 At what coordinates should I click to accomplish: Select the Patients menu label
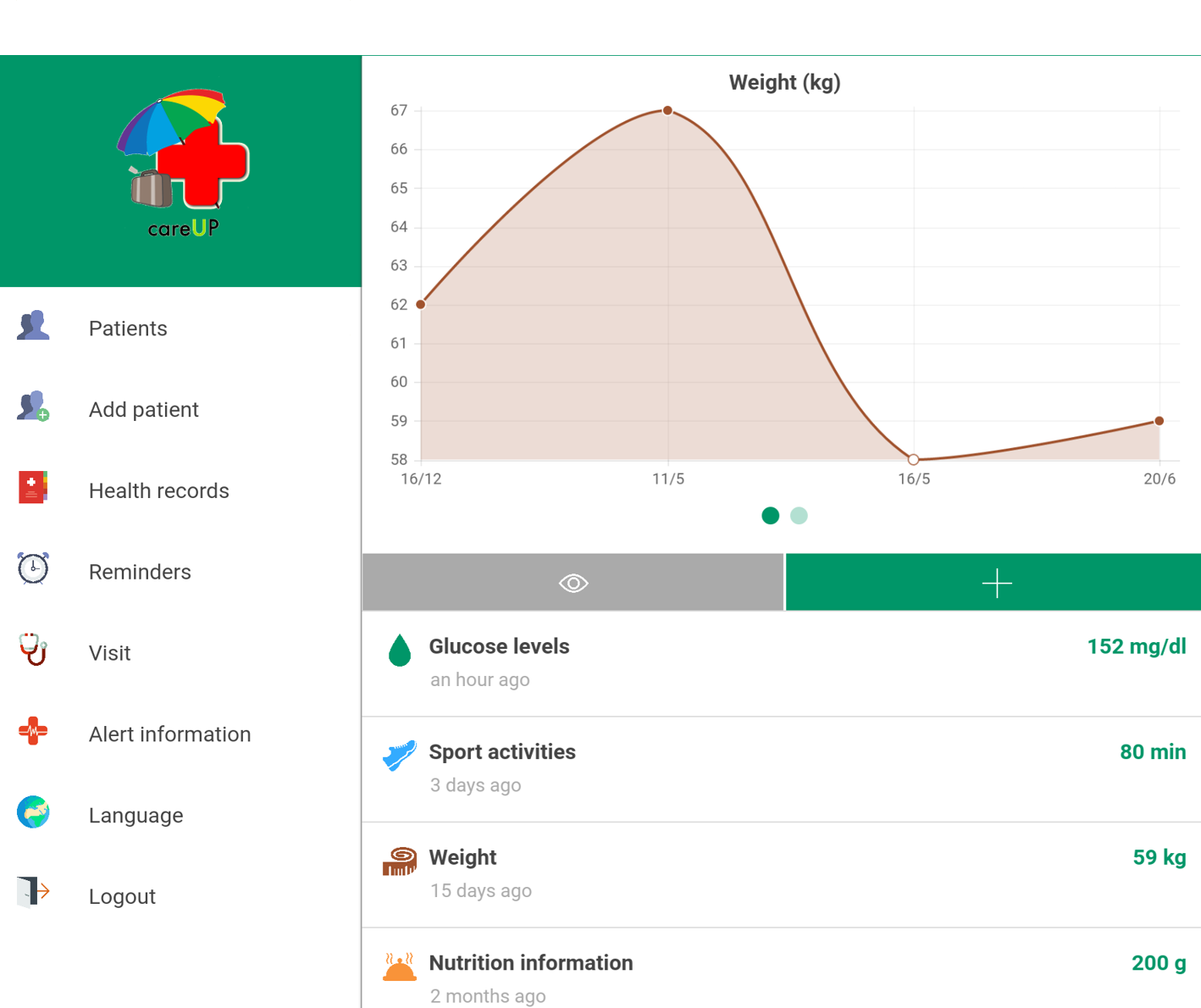(128, 329)
